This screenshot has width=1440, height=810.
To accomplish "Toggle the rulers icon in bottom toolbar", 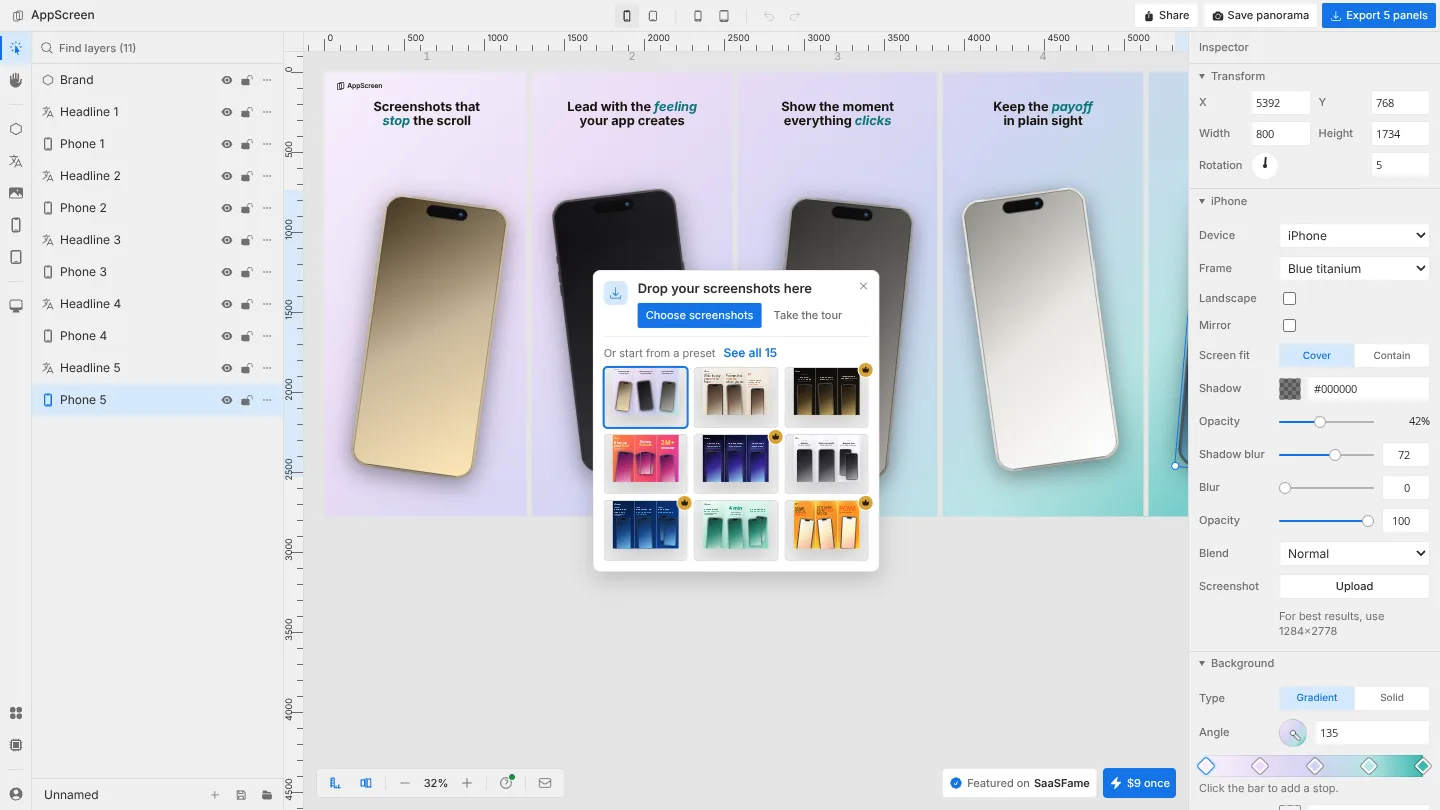I will click(335, 783).
